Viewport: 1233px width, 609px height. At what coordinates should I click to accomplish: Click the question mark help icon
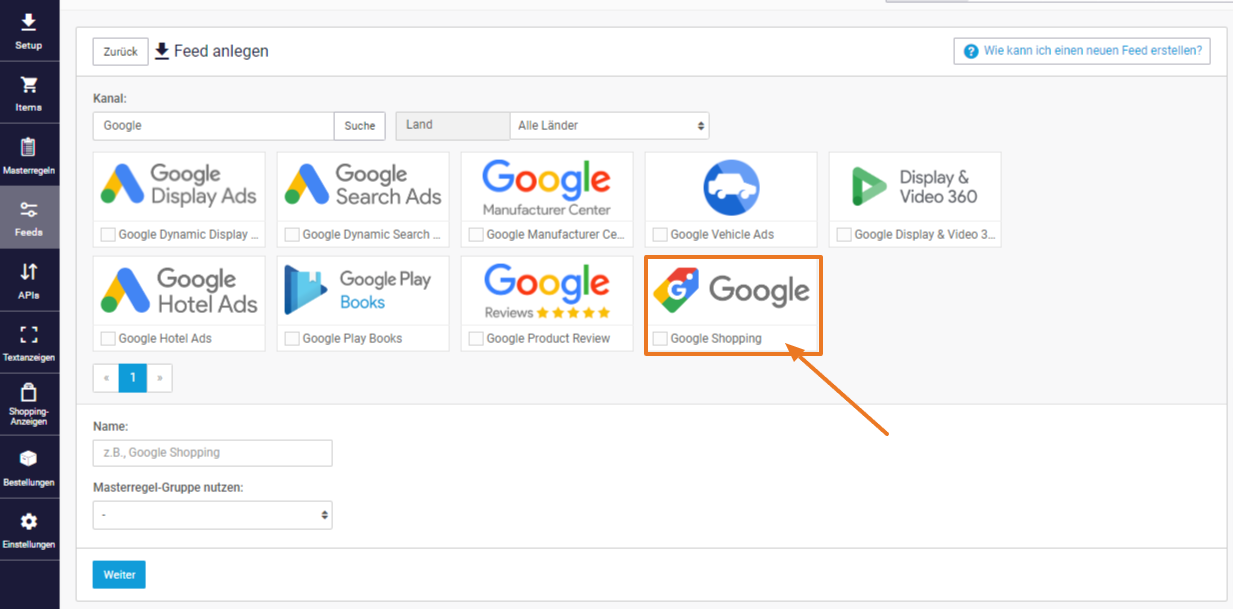pos(970,51)
